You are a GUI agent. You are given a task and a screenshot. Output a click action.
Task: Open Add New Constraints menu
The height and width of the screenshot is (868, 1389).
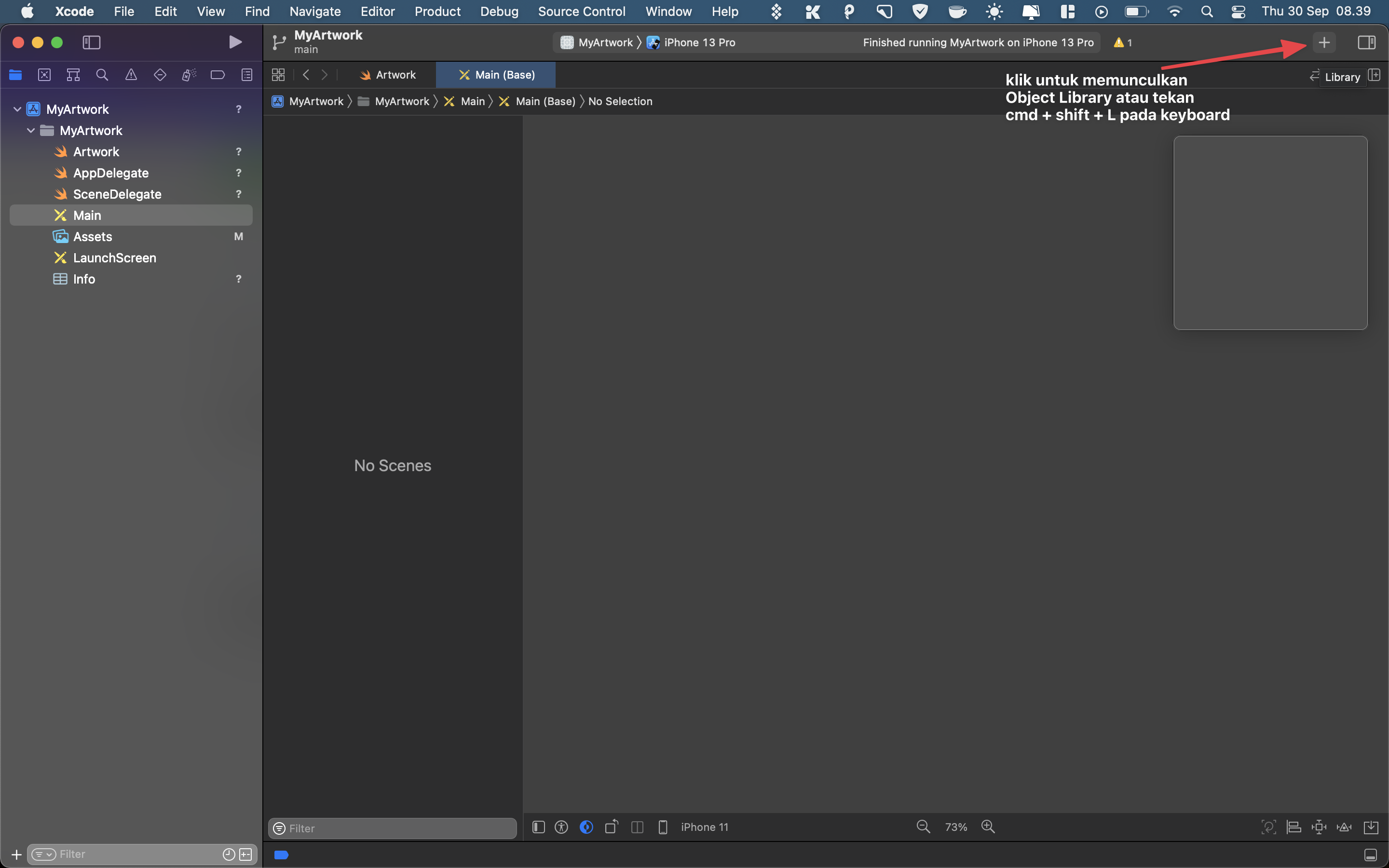1319,827
